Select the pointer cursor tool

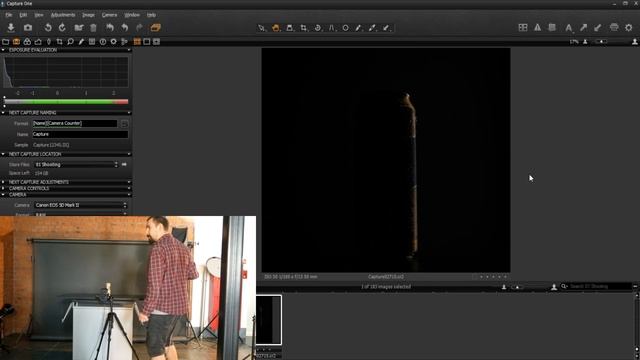pos(262,28)
